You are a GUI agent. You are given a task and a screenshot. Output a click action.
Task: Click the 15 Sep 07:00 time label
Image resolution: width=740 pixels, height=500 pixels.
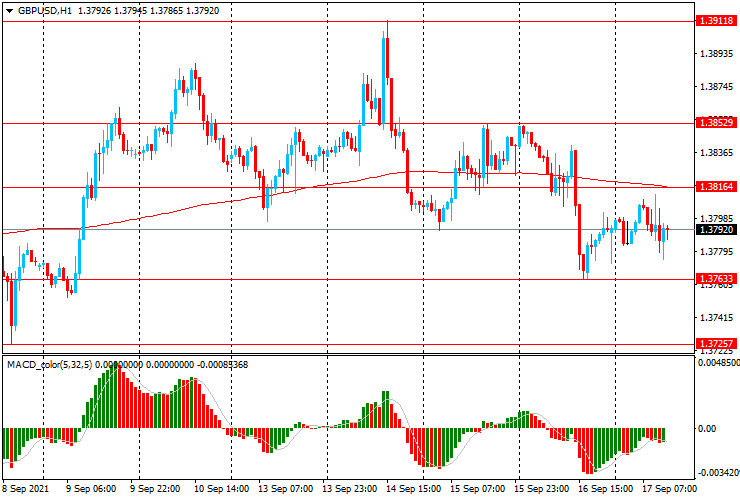(478, 489)
